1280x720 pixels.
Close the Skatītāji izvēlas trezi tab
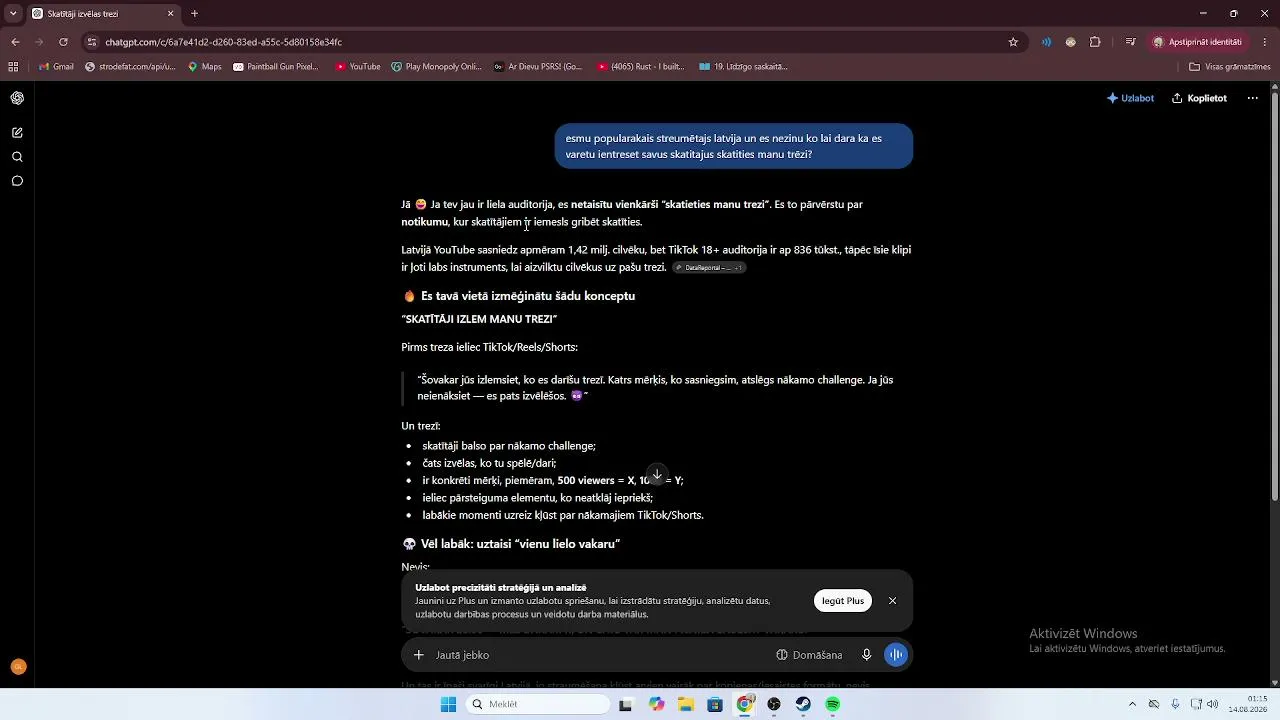point(170,14)
